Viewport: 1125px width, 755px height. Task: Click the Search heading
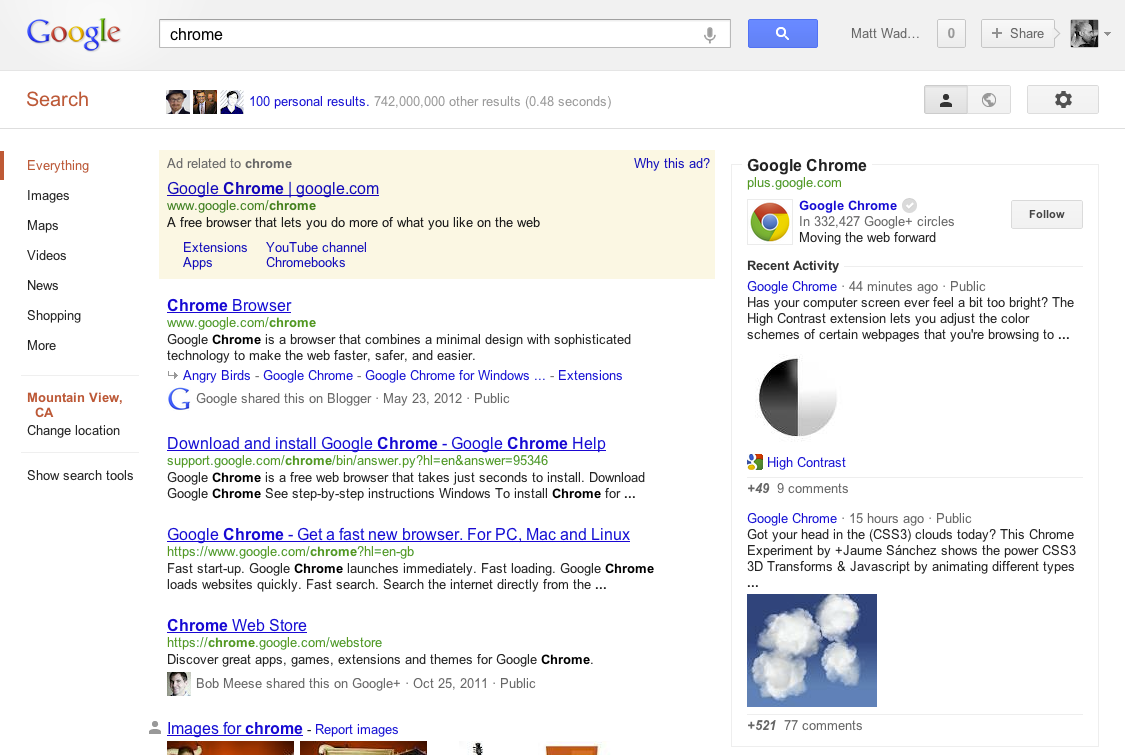57,100
